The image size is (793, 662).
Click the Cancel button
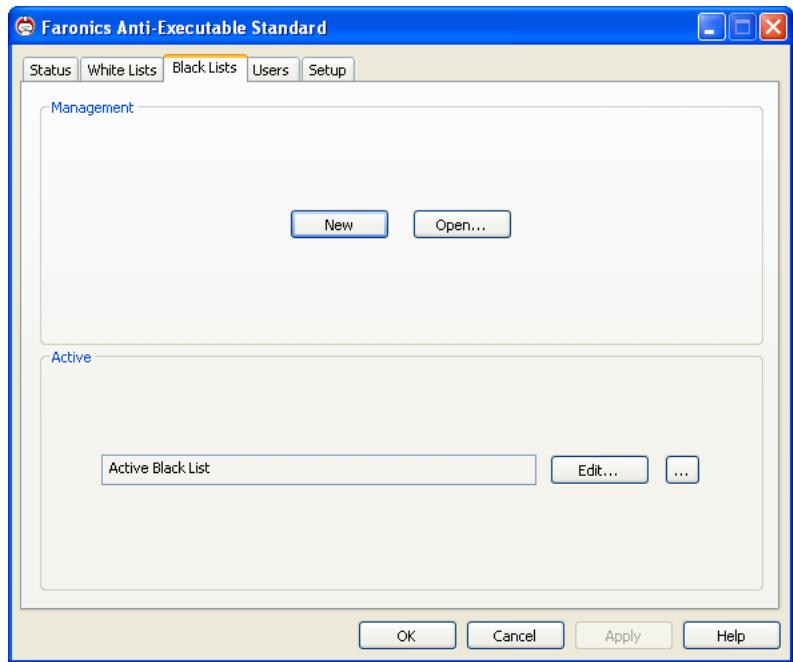tap(515, 636)
